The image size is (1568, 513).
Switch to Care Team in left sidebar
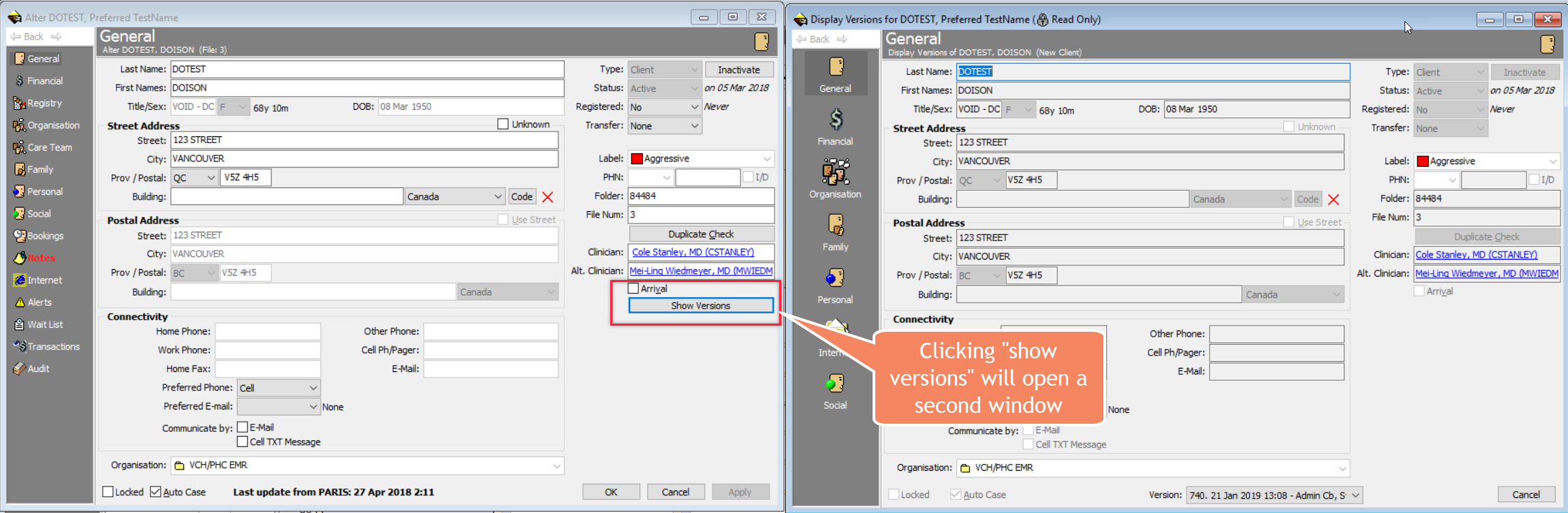click(49, 147)
